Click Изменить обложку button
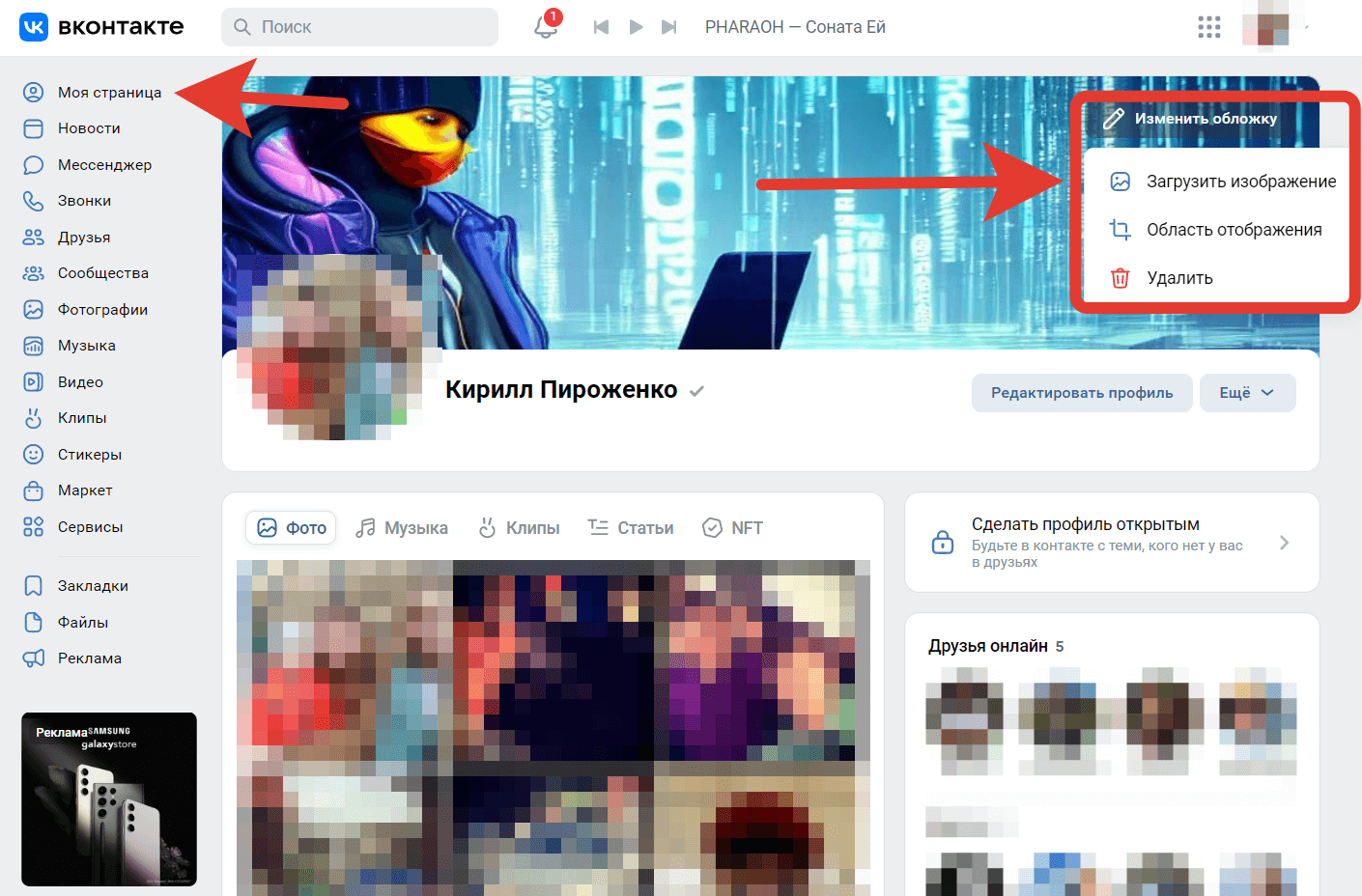 [1204, 119]
